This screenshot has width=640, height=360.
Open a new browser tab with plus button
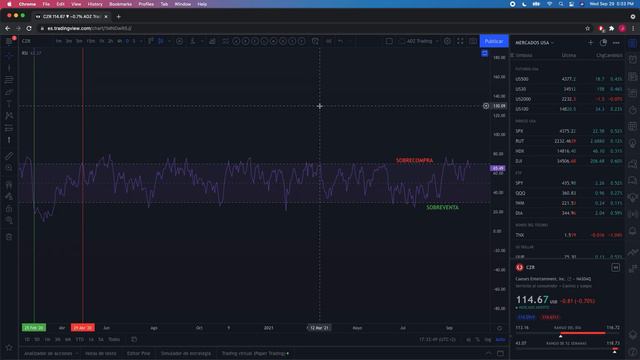118,16
